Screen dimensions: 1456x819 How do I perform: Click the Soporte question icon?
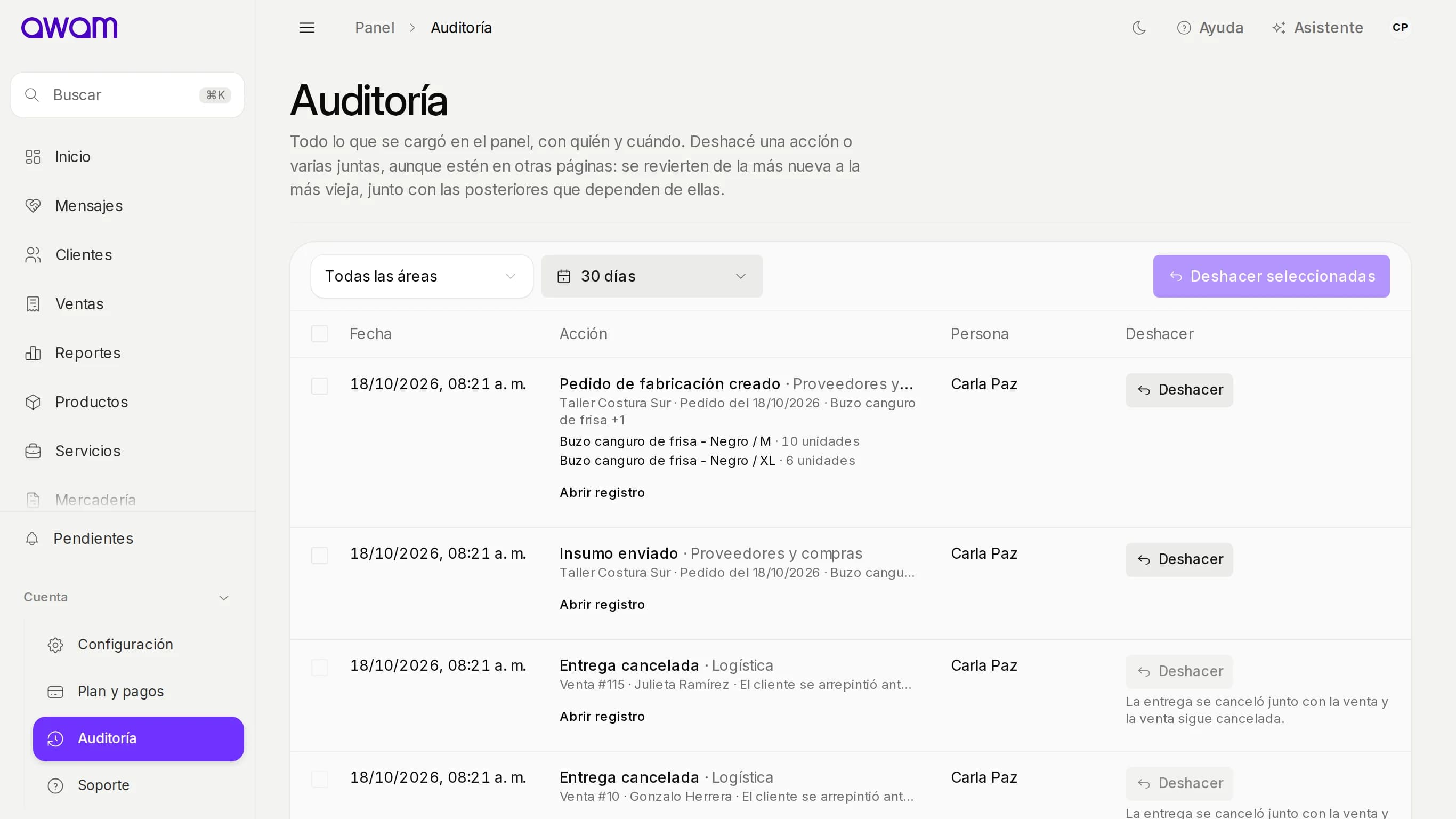tap(55, 785)
